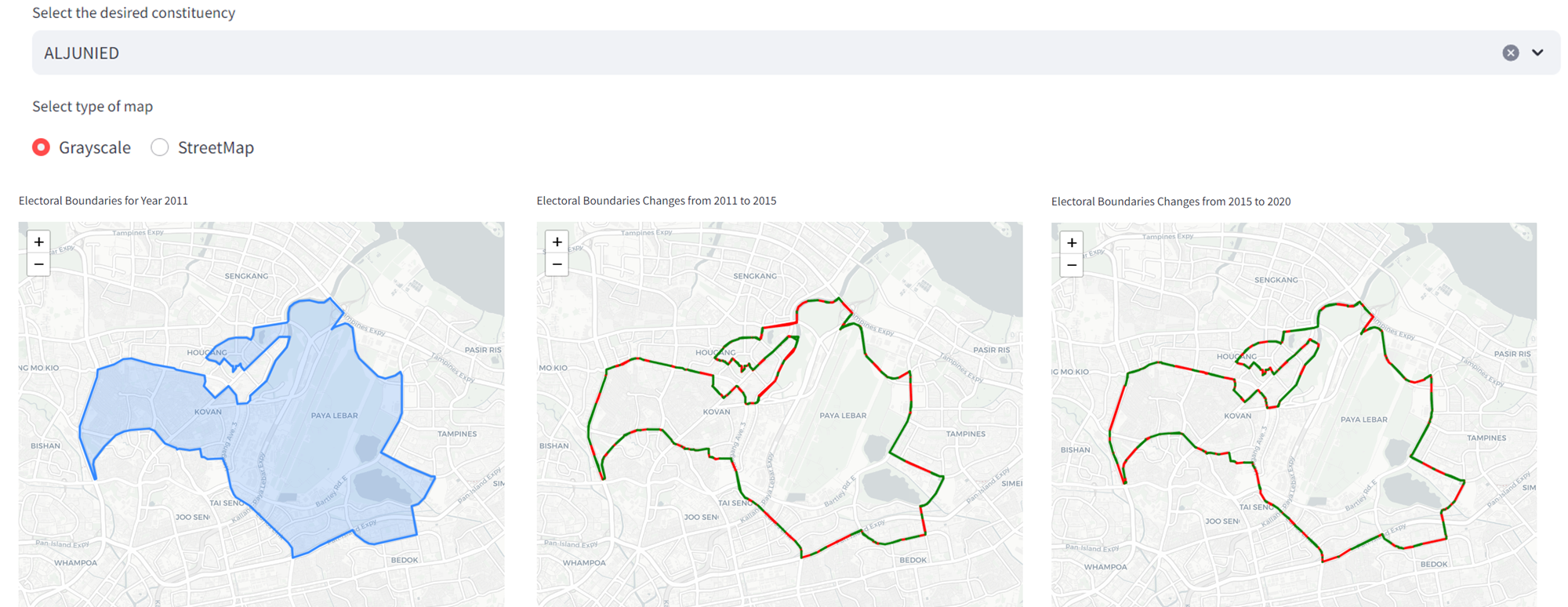Click the WHAMPOA label on middle map
The height and width of the screenshot is (607, 1568).
click(x=584, y=562)
